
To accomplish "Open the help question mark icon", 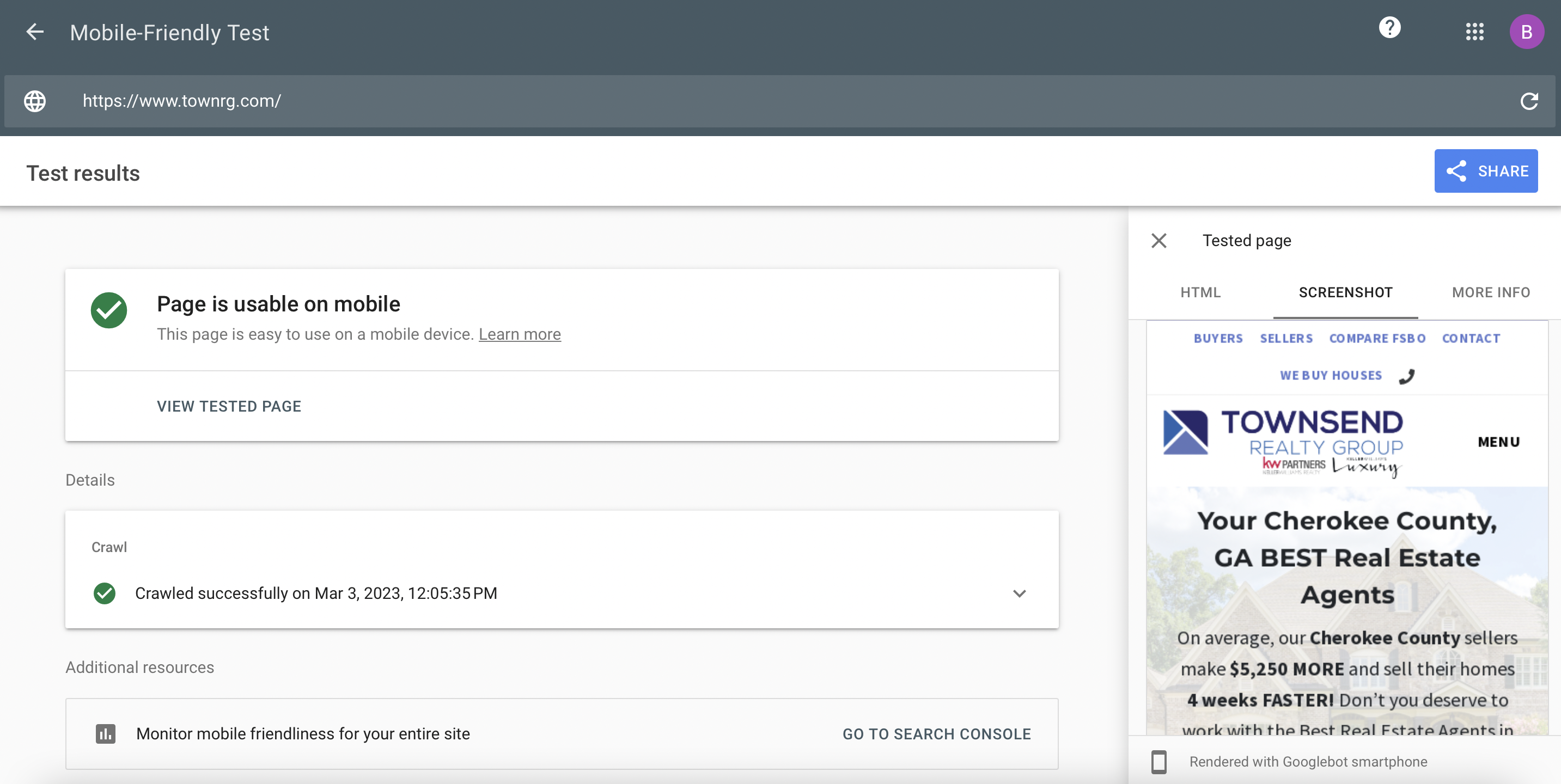I will (x=1389, y=27).
